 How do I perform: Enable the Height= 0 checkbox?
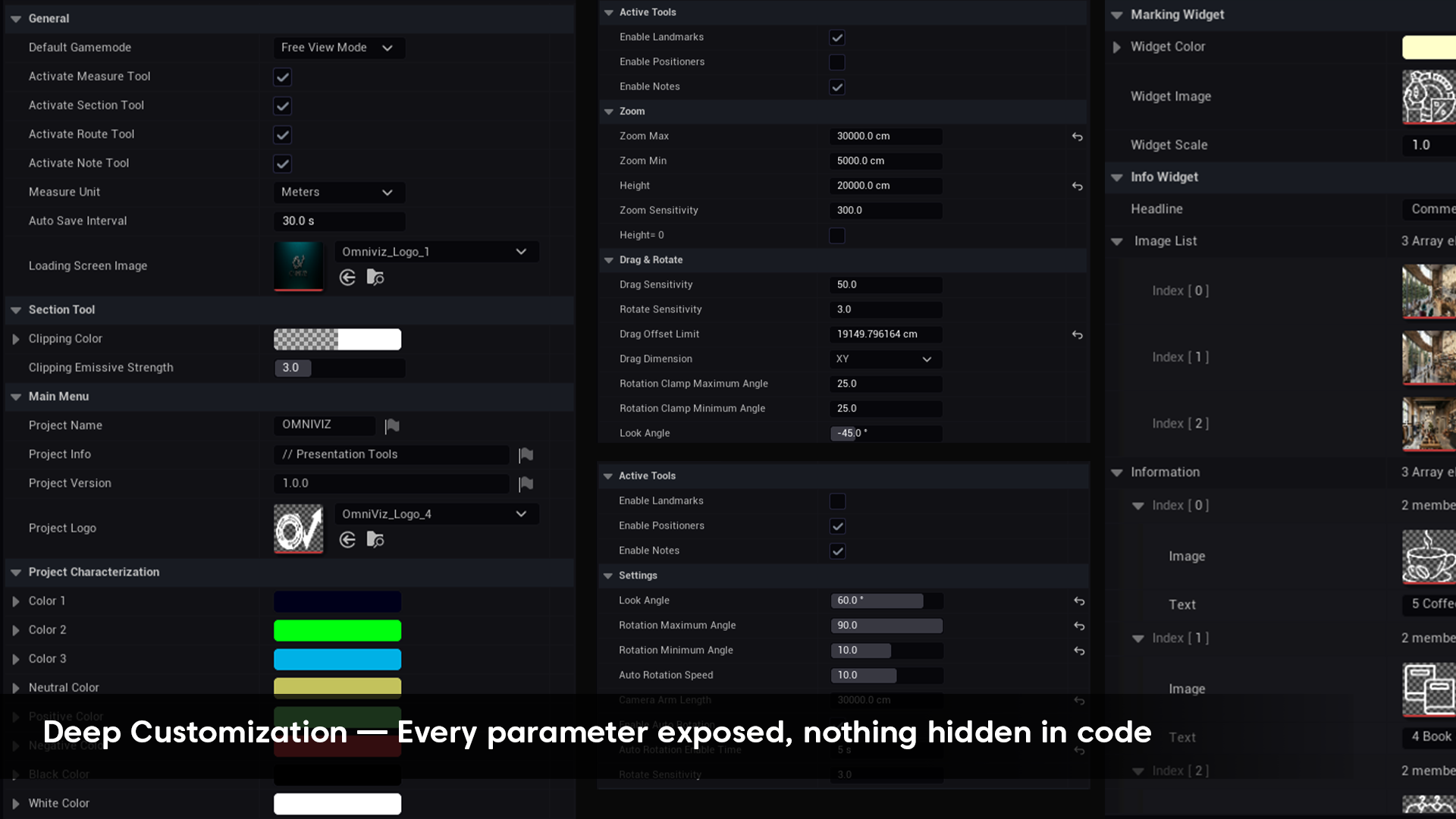pyautogui.click(x=837, y=236)
